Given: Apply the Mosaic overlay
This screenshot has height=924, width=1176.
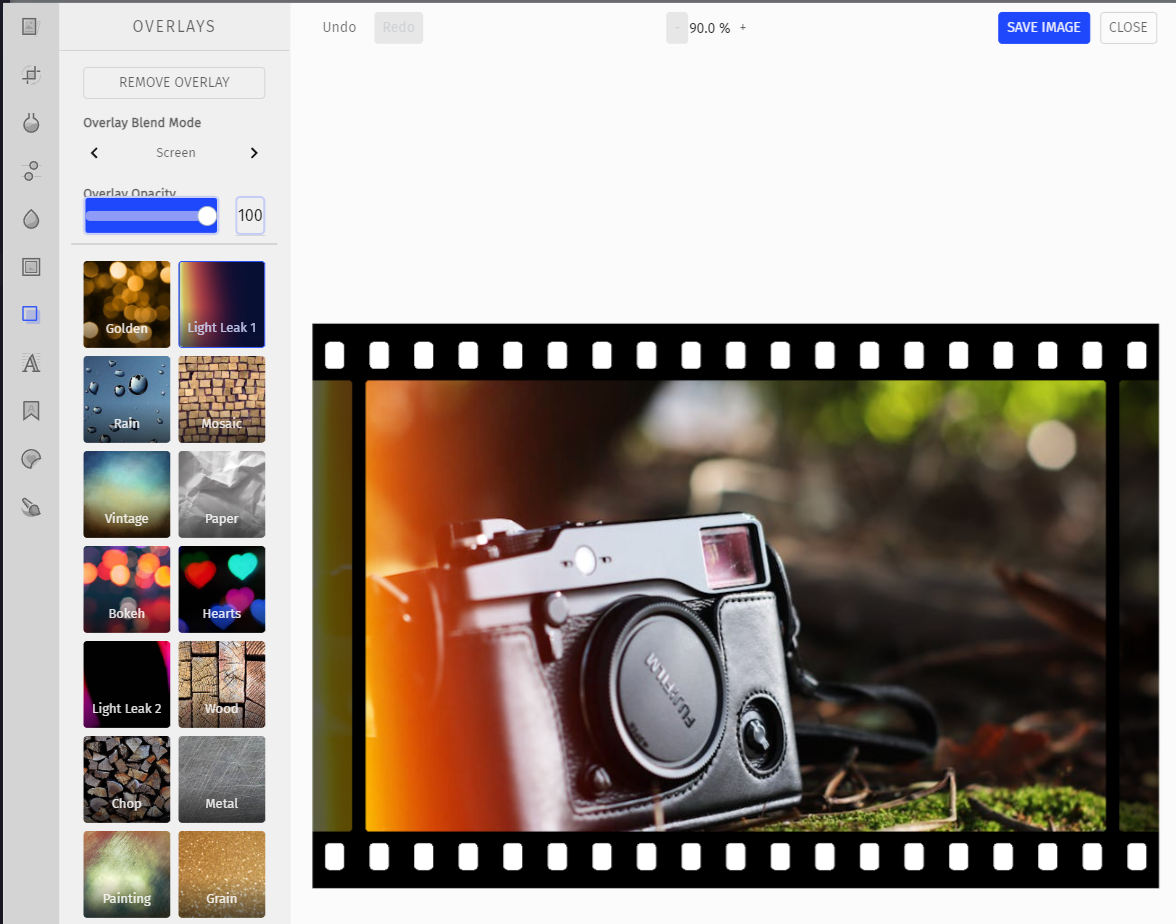Looking at the screenshot, I should (x=222, y=400).
